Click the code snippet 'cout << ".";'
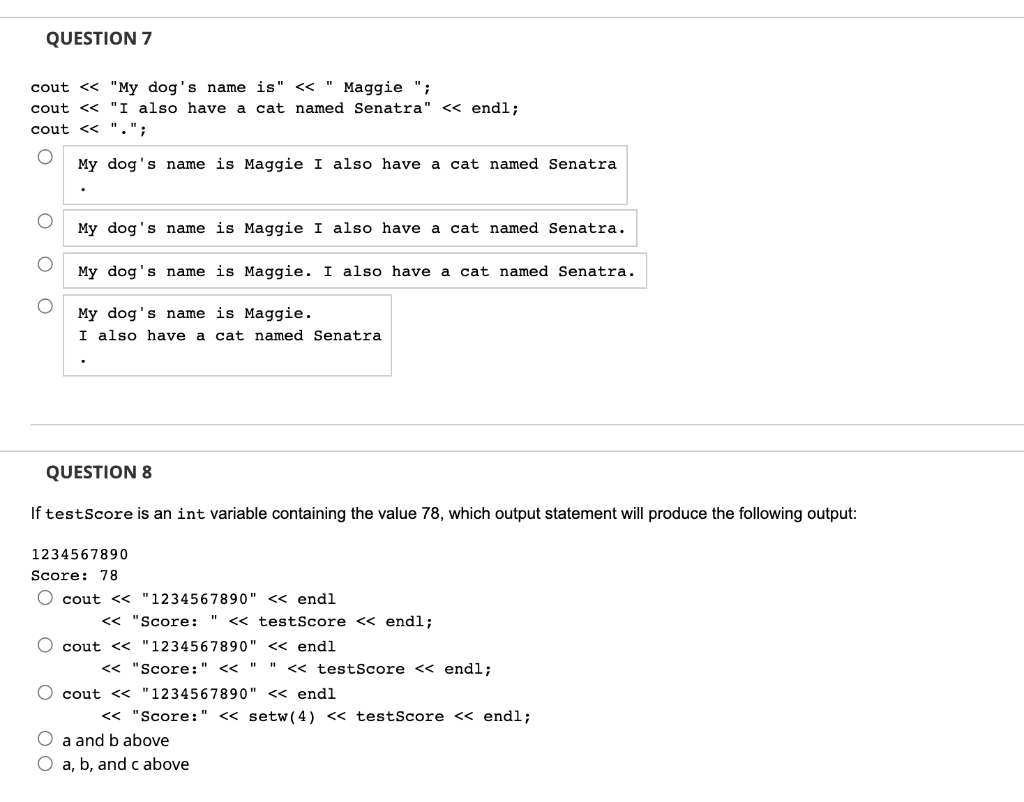The height and width of the screenshot is (802, 1024). click(88, 129)
